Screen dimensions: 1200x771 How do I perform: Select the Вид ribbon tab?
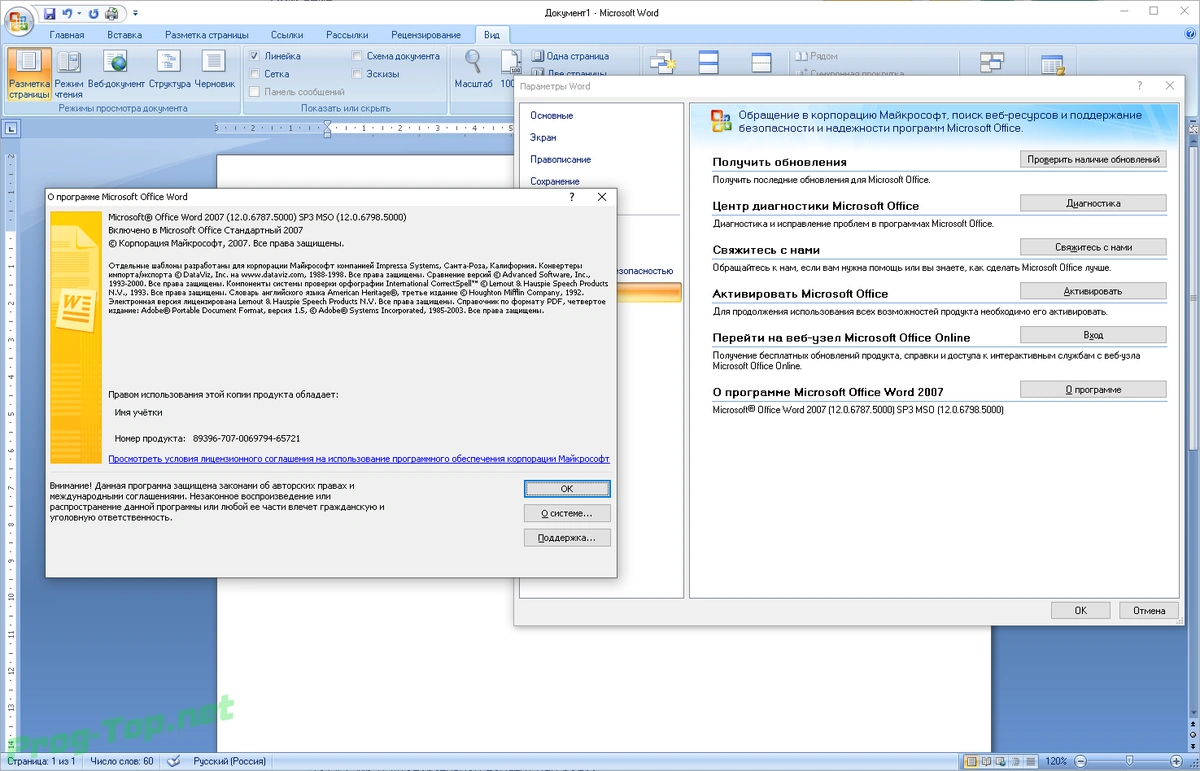pyautogui.click(x=491, y=35)
